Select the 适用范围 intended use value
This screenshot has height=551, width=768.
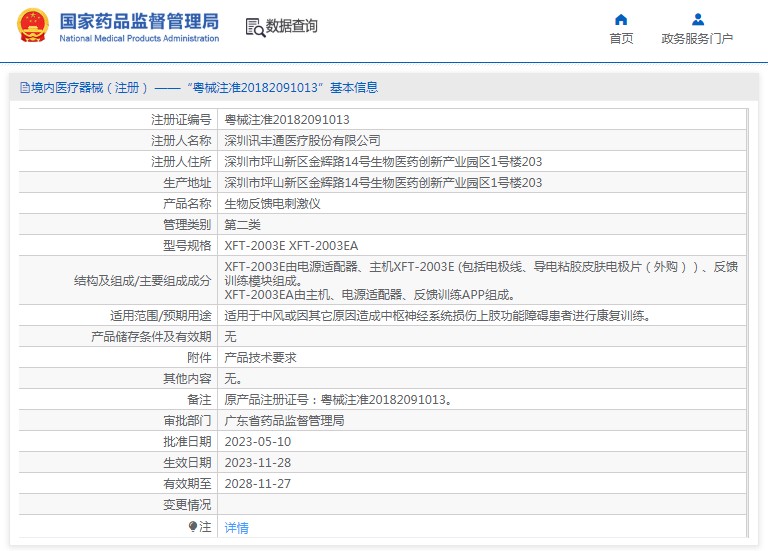pos(437,316)
